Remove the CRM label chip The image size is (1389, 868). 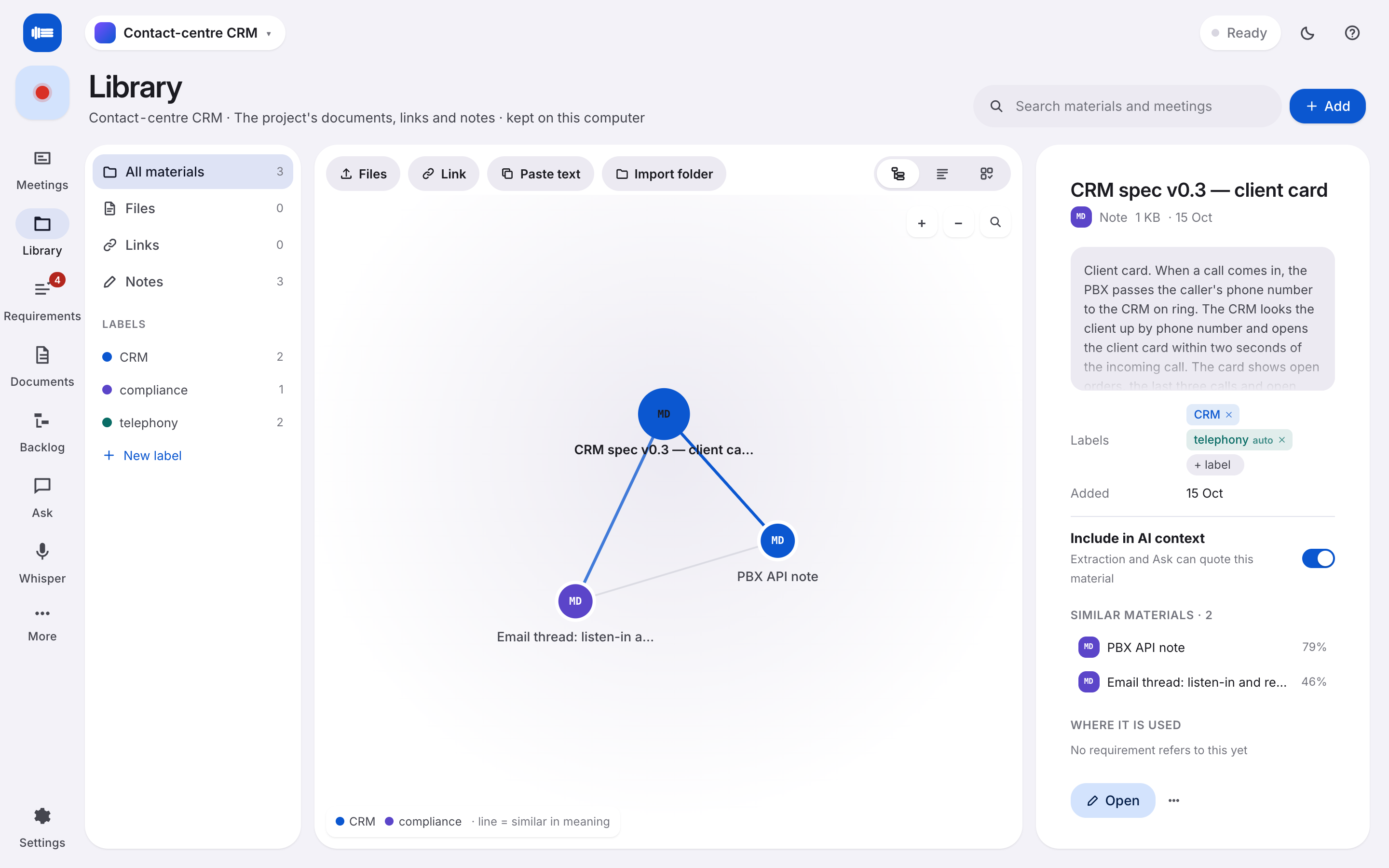[1229, 415]
